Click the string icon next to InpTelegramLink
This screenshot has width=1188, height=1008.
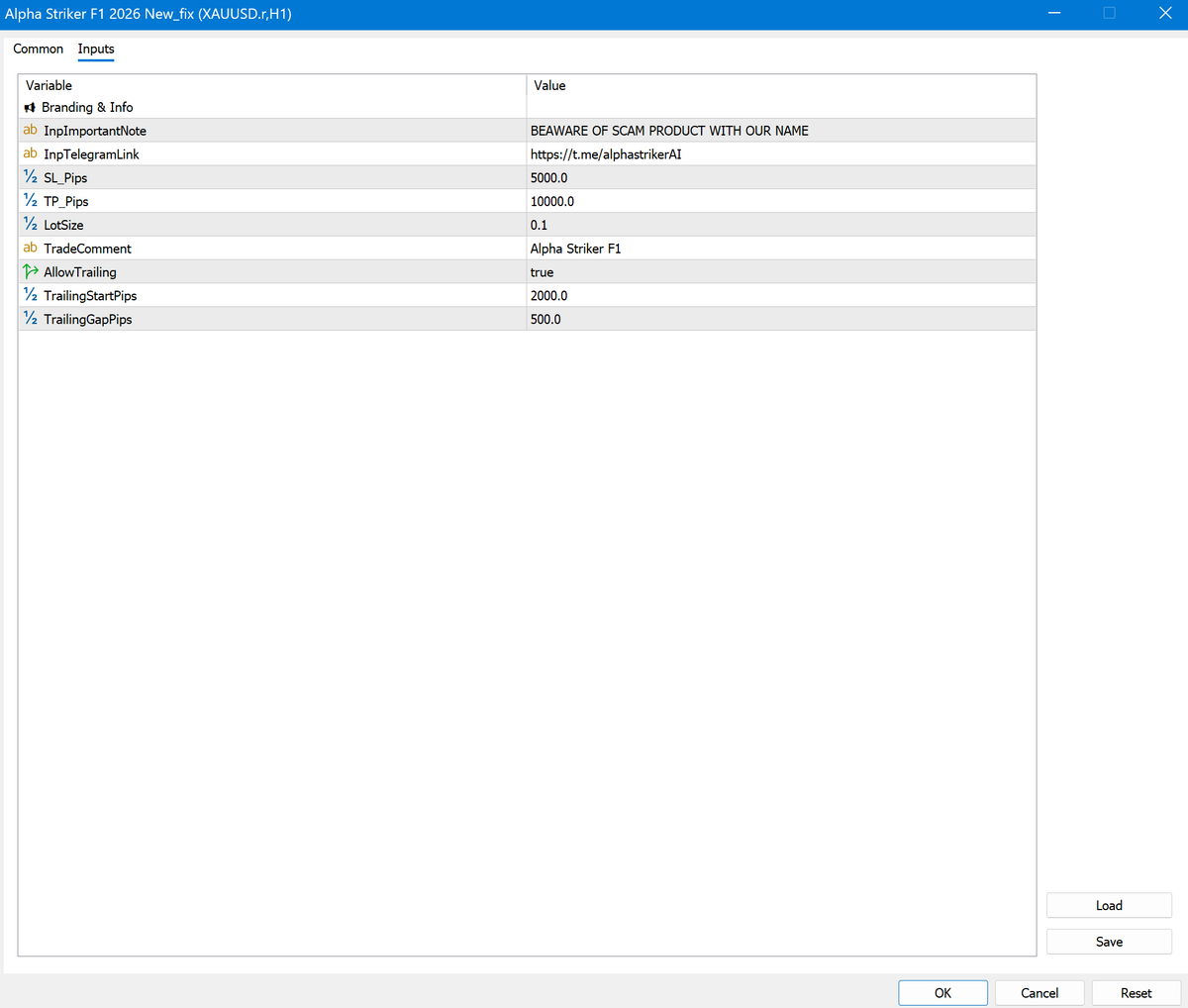[30, 154]
